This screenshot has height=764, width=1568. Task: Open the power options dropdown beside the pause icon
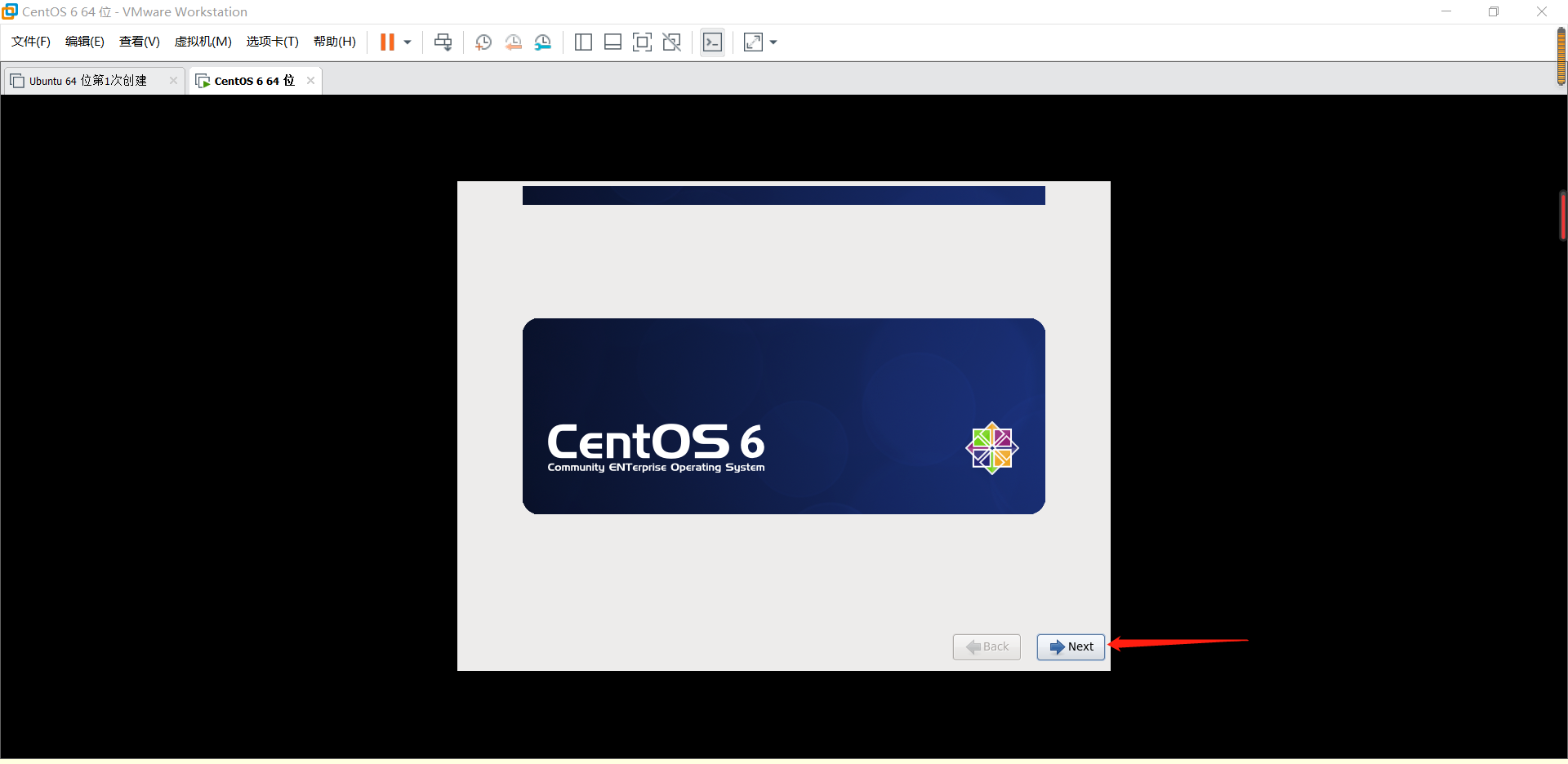[408, 42]
